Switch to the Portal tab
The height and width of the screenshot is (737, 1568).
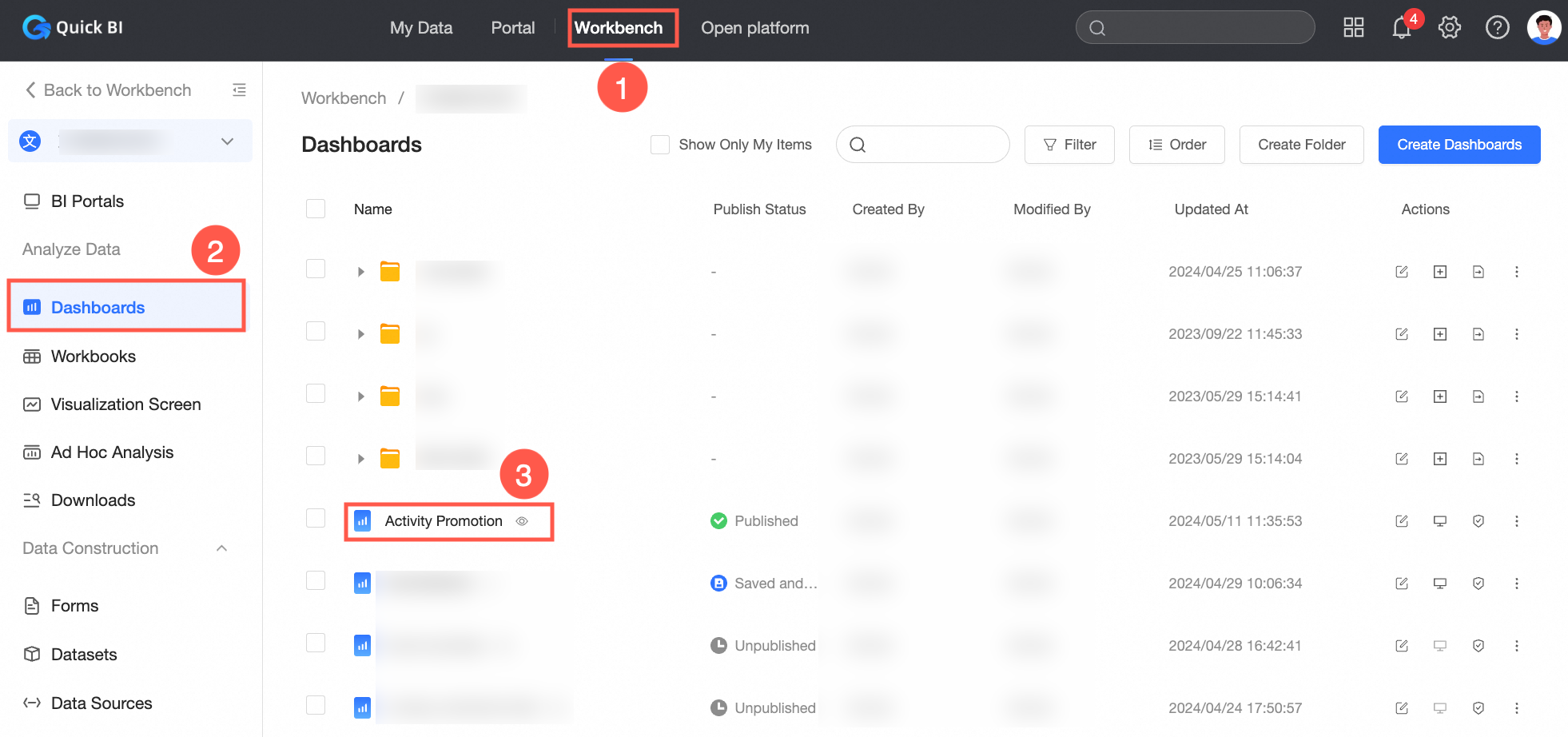pos(513,28)
